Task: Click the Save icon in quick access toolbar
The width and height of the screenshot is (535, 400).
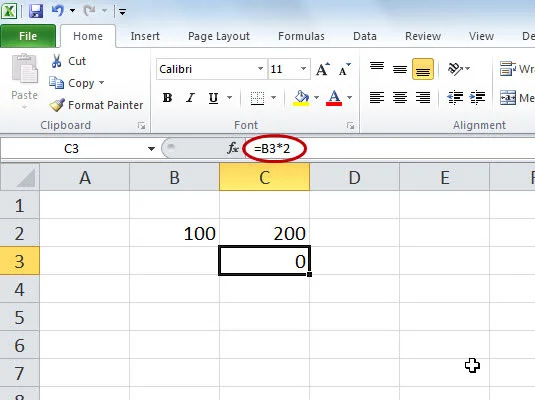Action: pyautogui.click(x=36, y=11)
